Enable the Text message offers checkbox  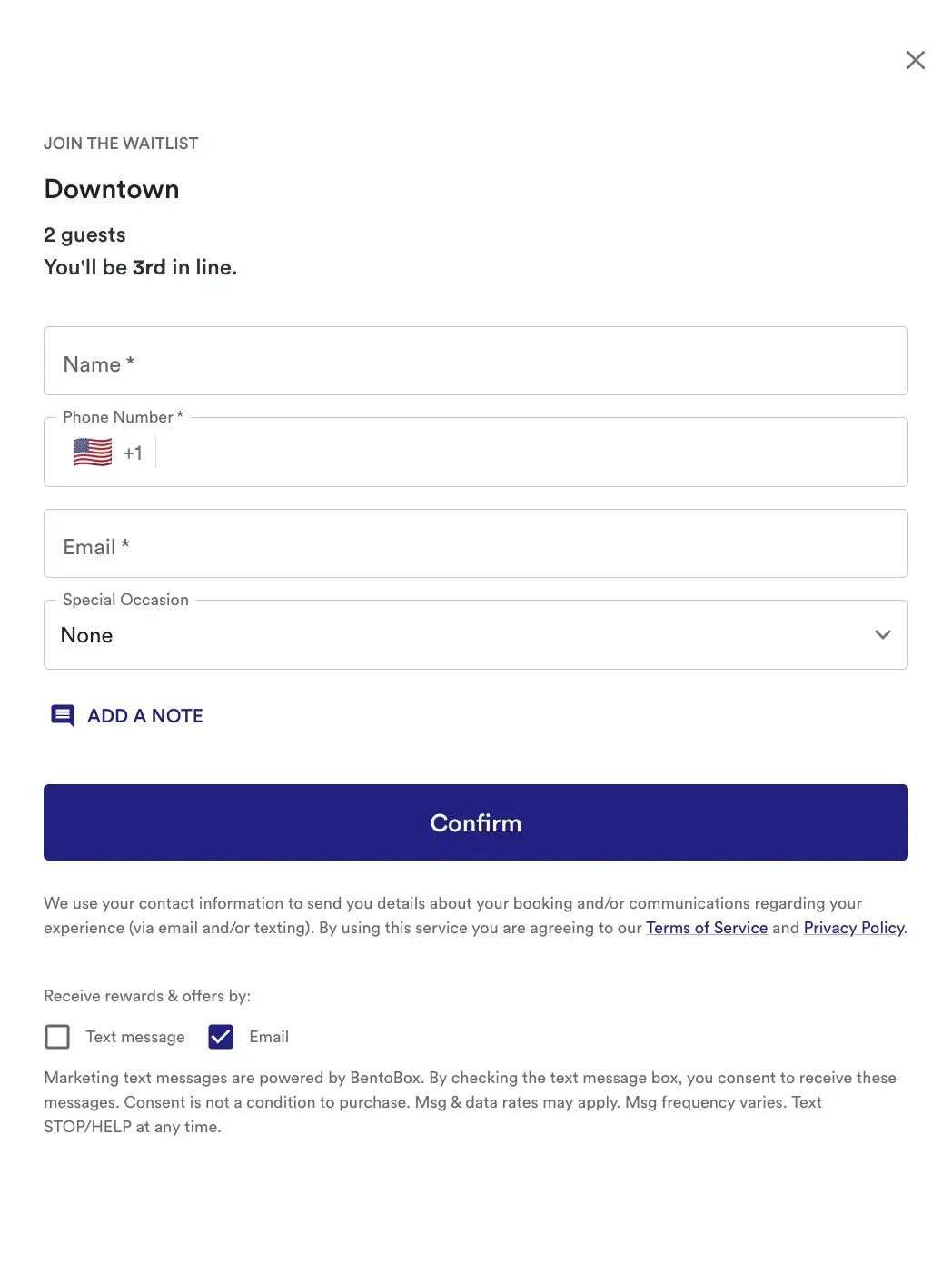(57, 1037)
